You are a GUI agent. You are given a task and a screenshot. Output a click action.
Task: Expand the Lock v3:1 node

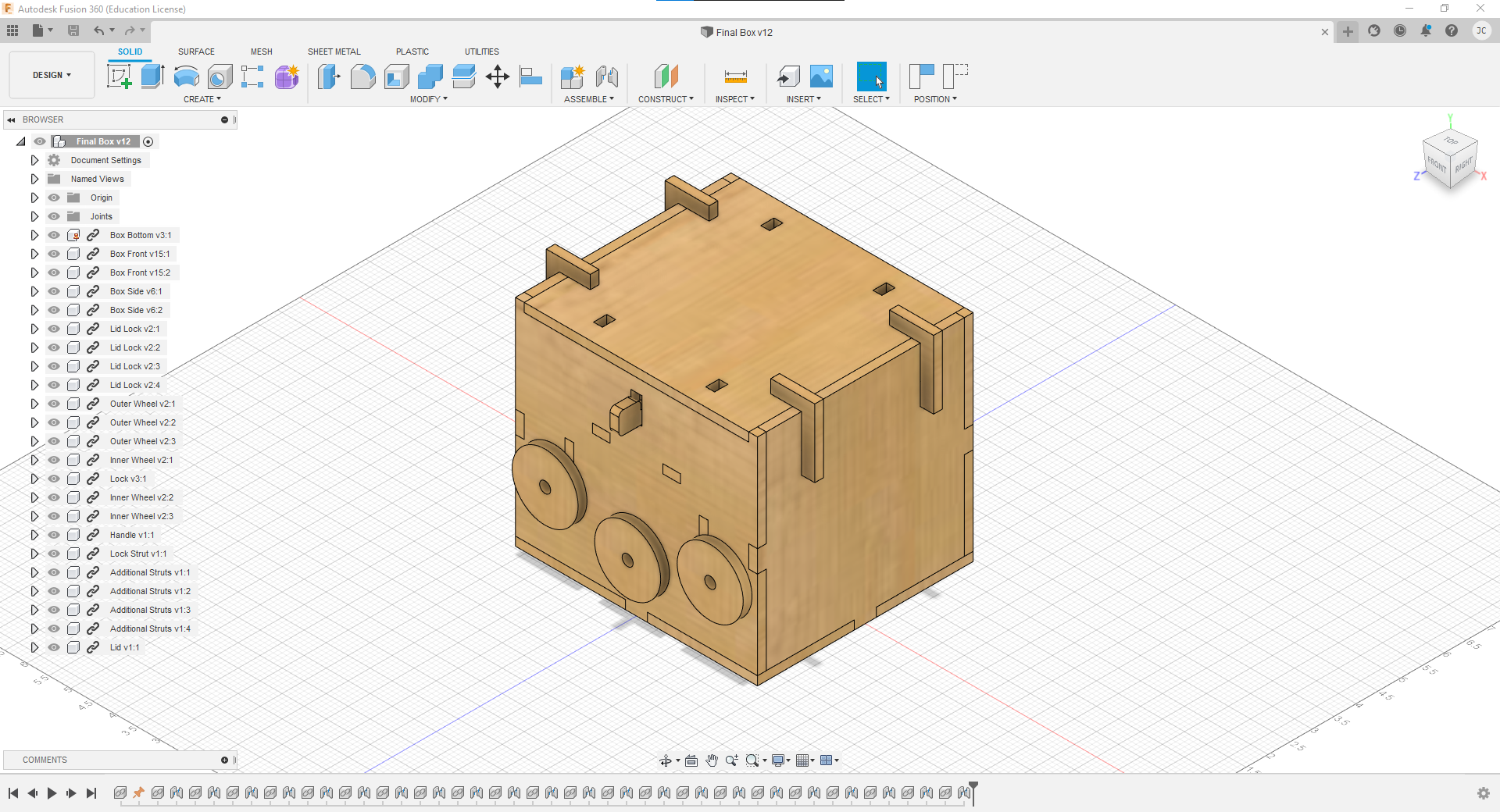point(34,479)
